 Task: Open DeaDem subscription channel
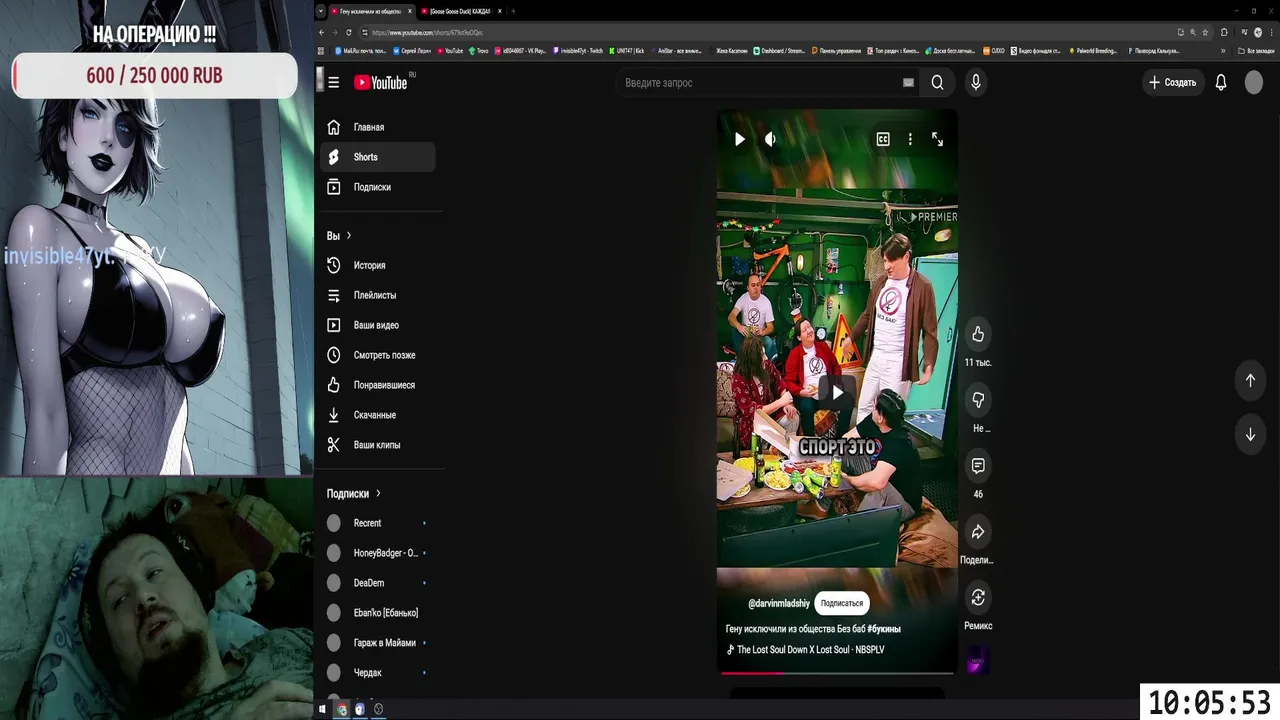click(x=378, y=583)
